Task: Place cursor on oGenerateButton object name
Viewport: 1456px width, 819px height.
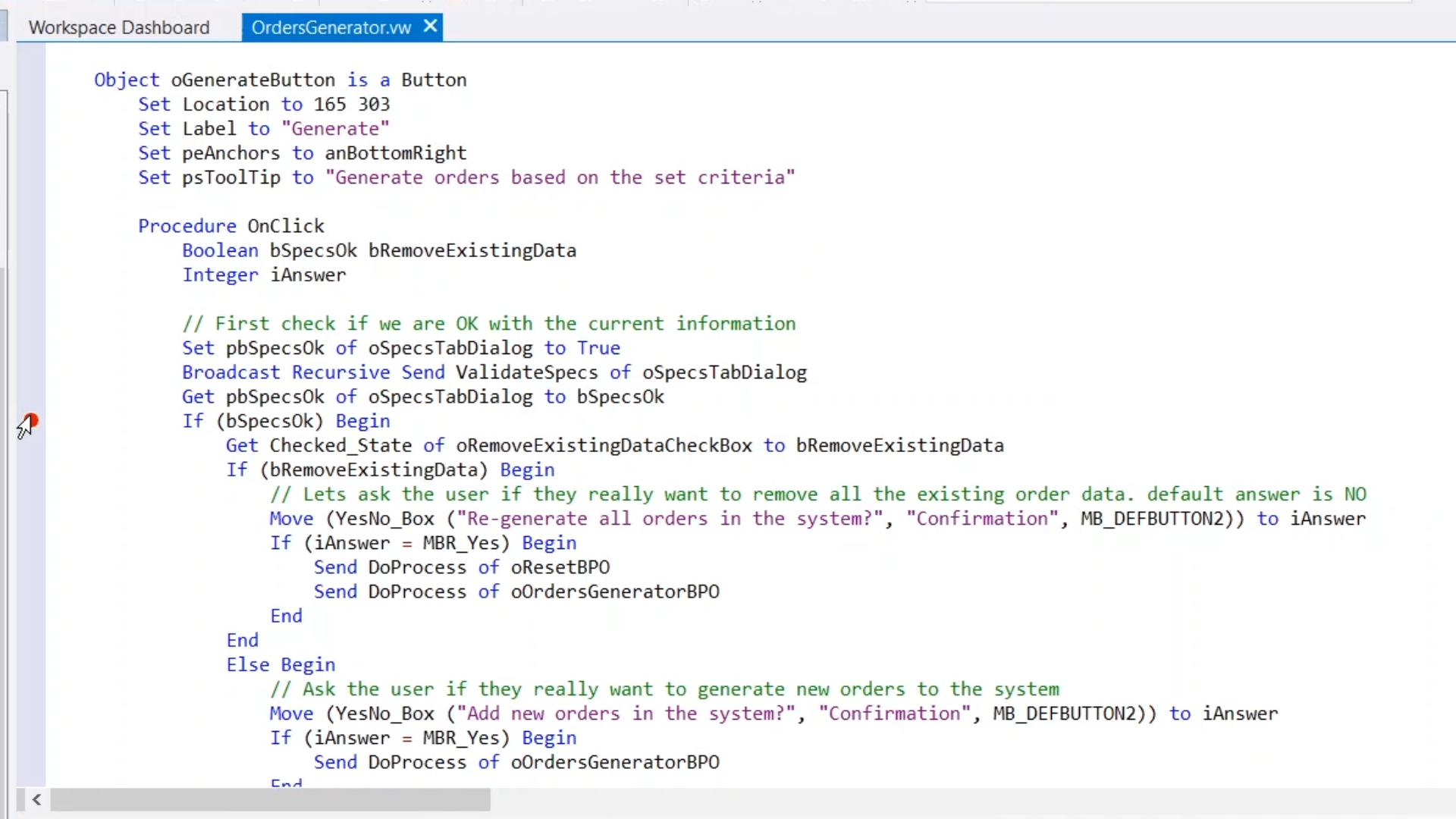Action: click(x=253, y=80)
